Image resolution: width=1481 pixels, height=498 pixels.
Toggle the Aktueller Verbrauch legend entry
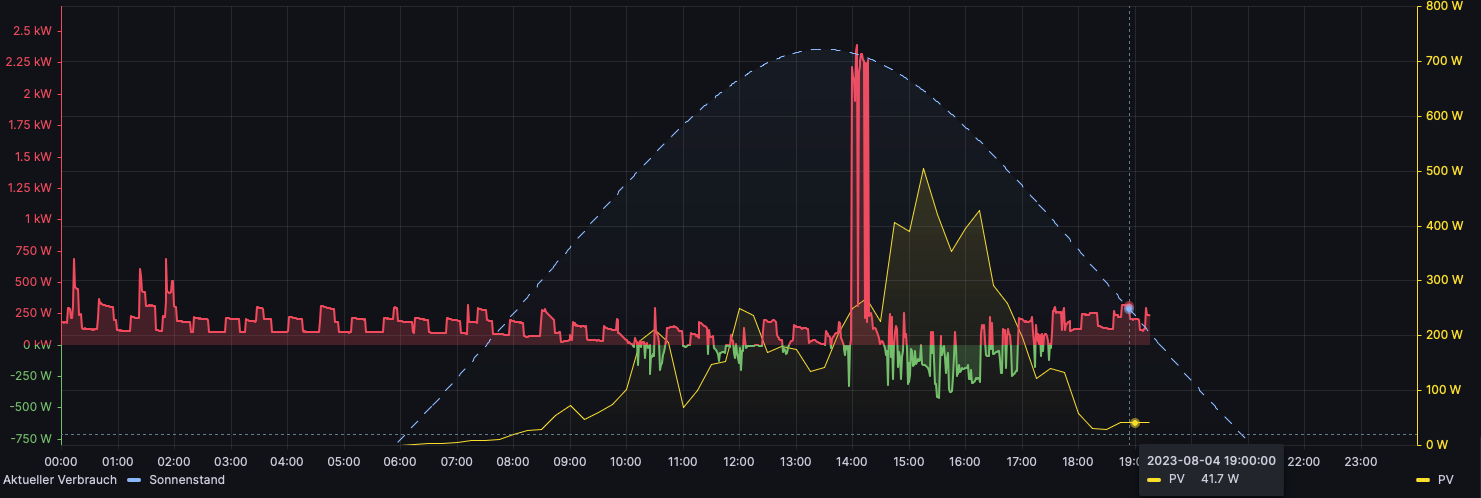coord(59,480)
